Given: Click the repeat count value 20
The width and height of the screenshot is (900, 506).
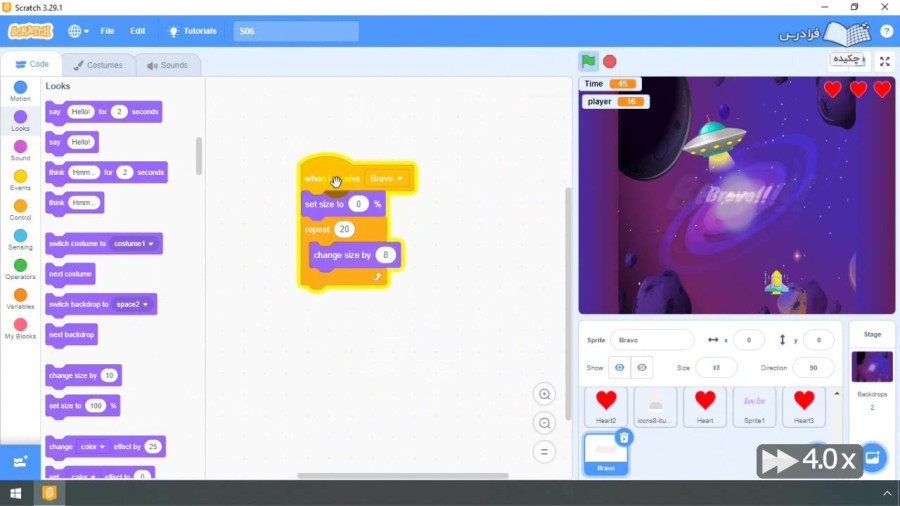Looking at the screenshot, I should point(344,229).
